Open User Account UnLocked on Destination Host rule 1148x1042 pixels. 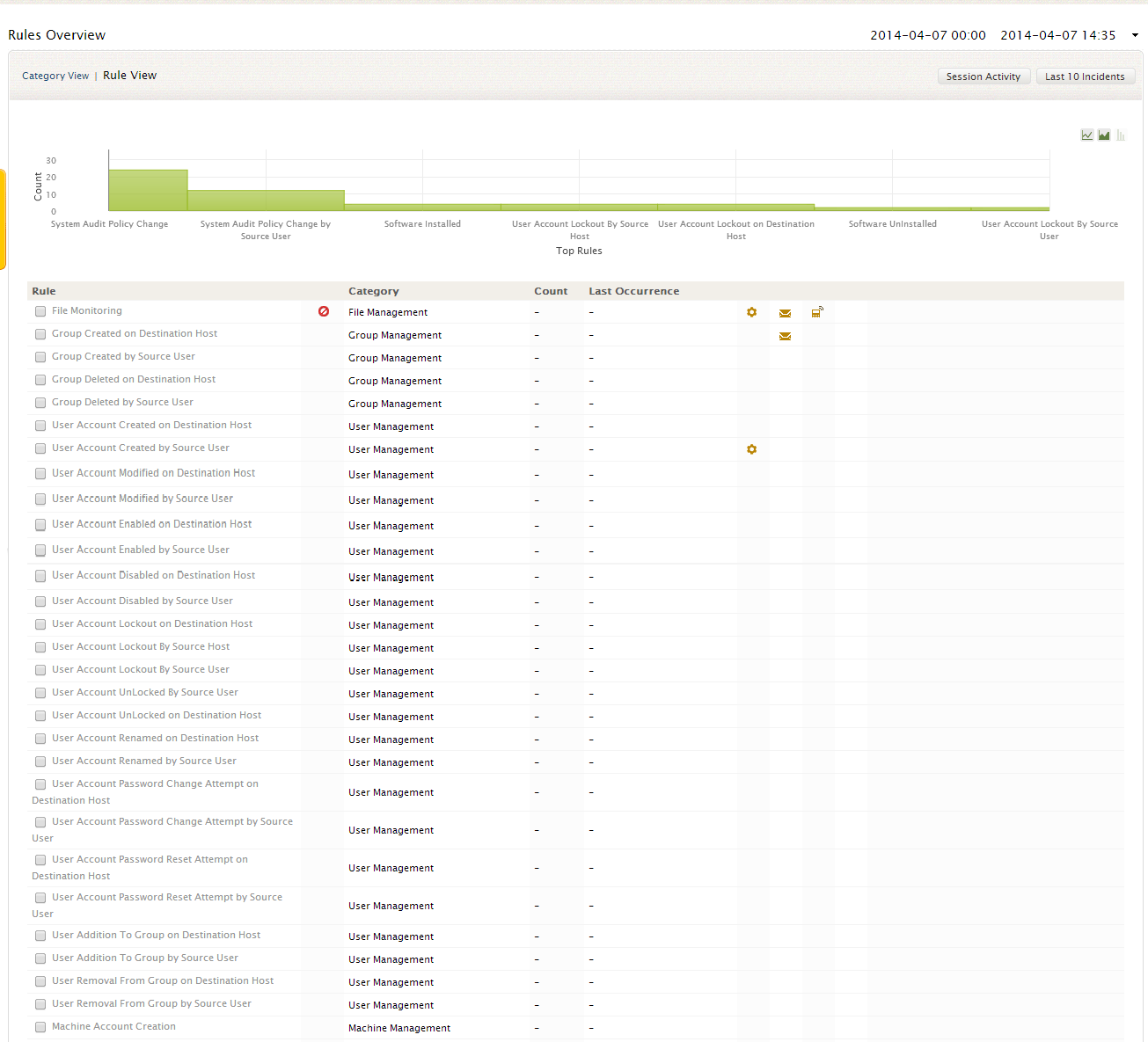157,716
